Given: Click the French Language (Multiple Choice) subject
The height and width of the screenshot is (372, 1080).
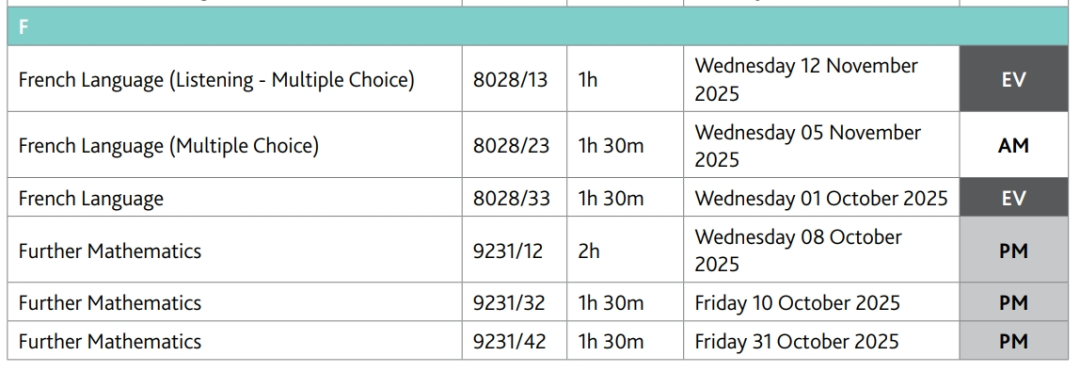Looking at the screenshot, I should [169, 146].
